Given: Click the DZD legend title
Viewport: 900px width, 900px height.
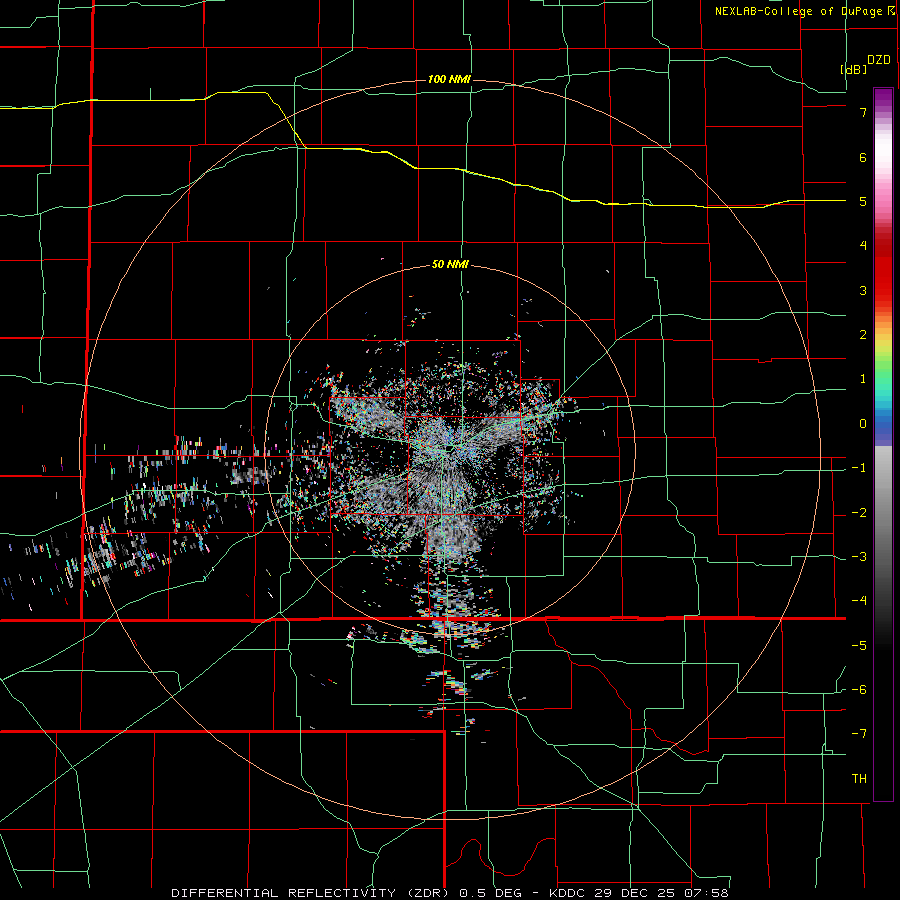Looking at the screenshot, I should click(x=879, y=60).
